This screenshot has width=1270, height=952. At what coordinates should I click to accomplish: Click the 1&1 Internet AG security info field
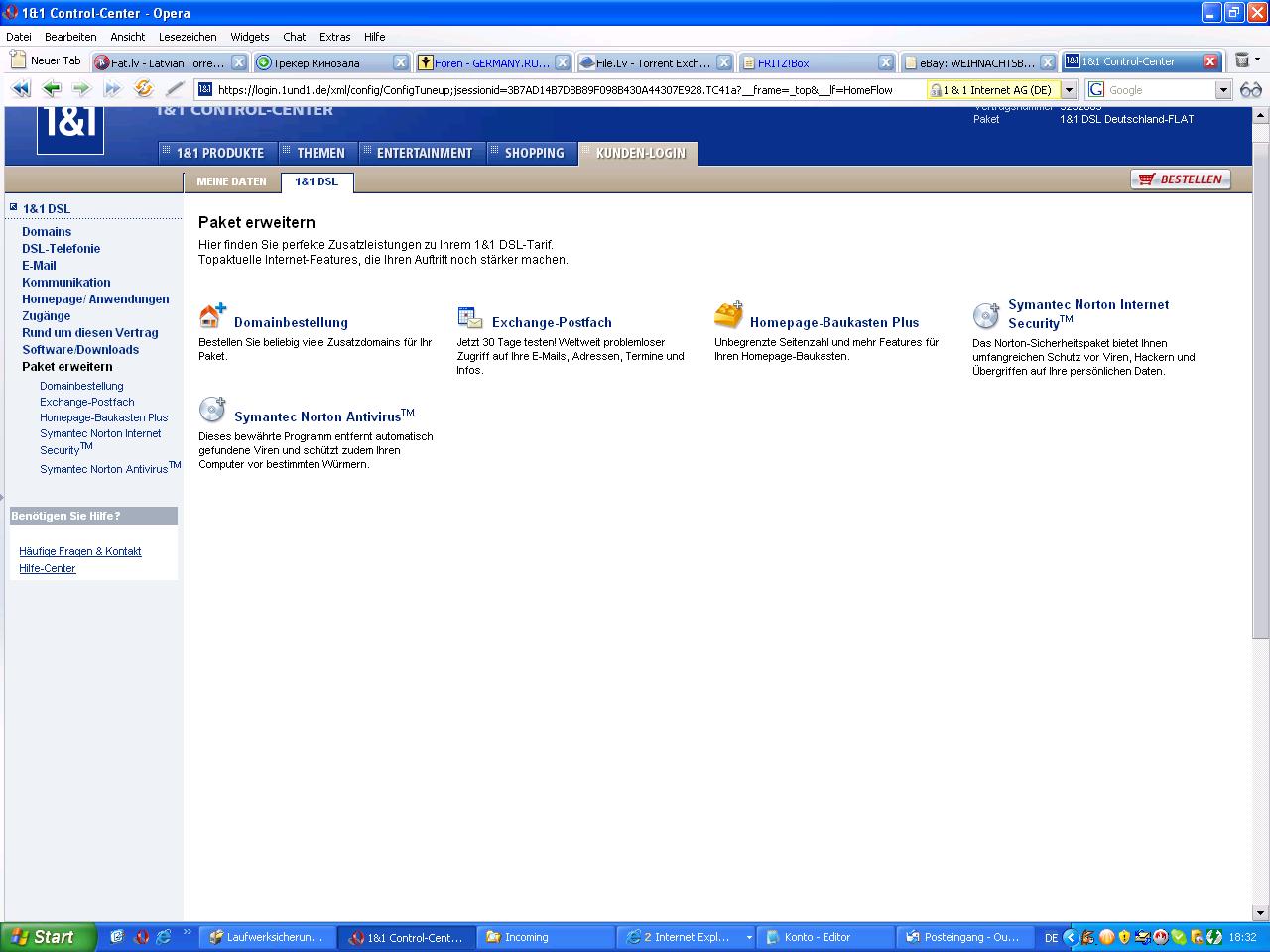[993, 90]
